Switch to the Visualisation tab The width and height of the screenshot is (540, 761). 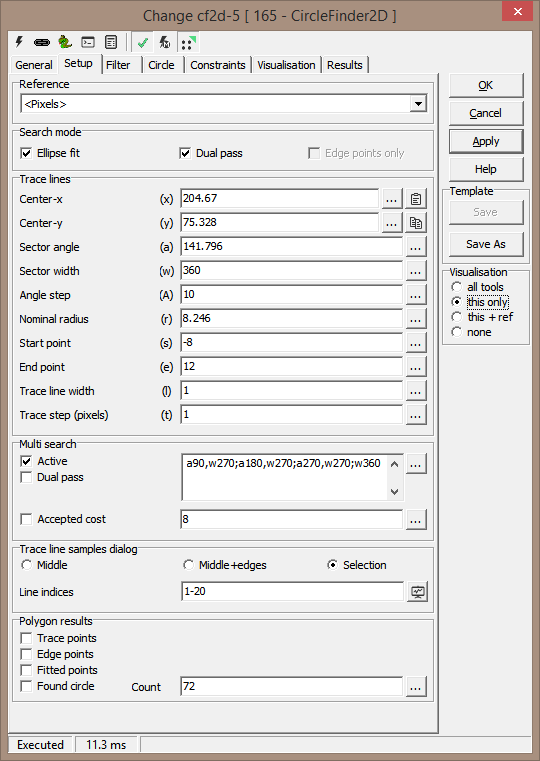click(x=286, y=65)
